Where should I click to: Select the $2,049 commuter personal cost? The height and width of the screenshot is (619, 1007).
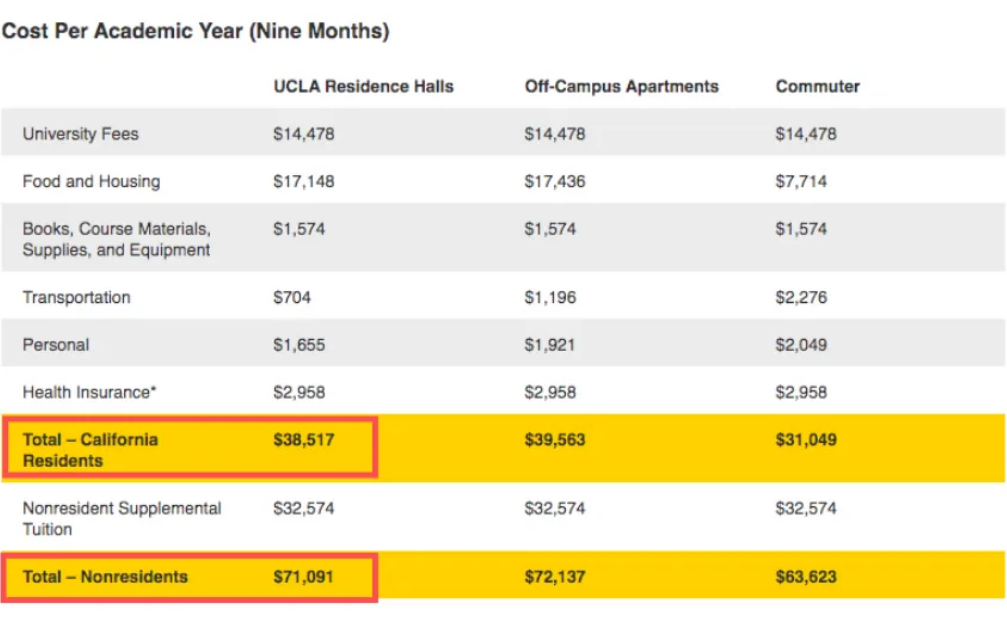(801, 345)
